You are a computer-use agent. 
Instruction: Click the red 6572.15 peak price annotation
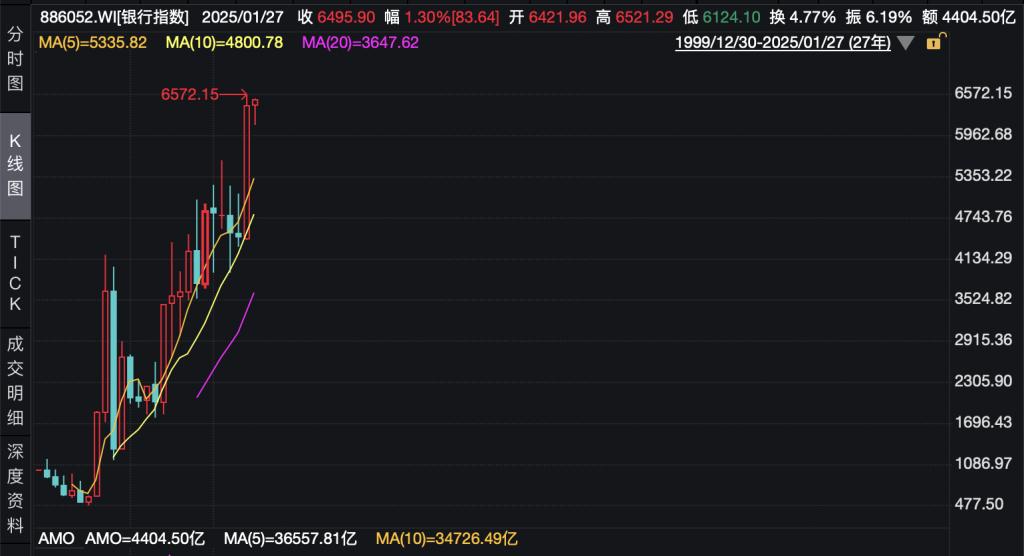190,95
